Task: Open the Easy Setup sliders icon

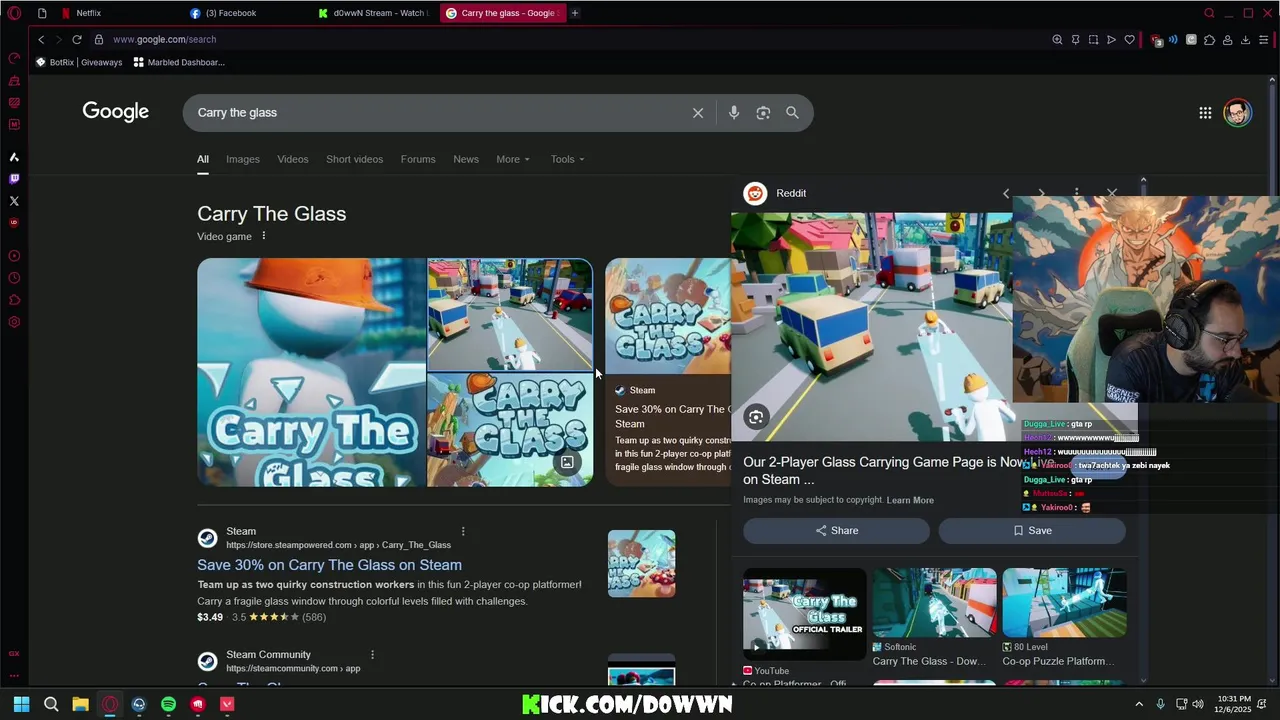Action: 1264,40
